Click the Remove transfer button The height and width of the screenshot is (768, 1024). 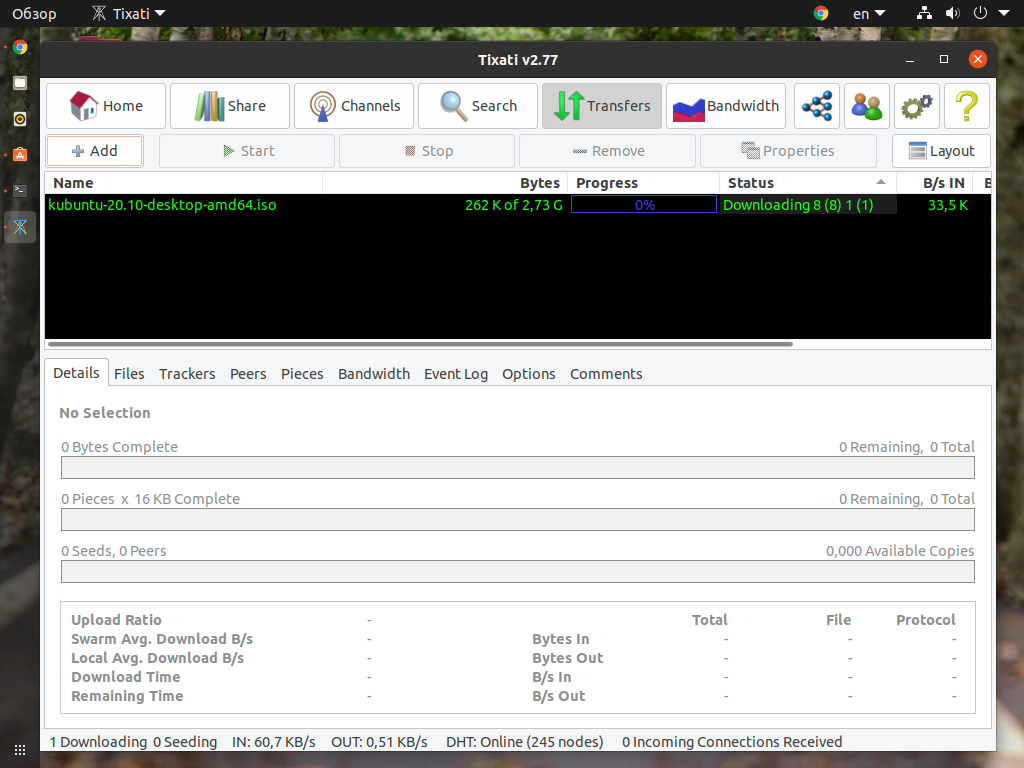tap(607, 151)
